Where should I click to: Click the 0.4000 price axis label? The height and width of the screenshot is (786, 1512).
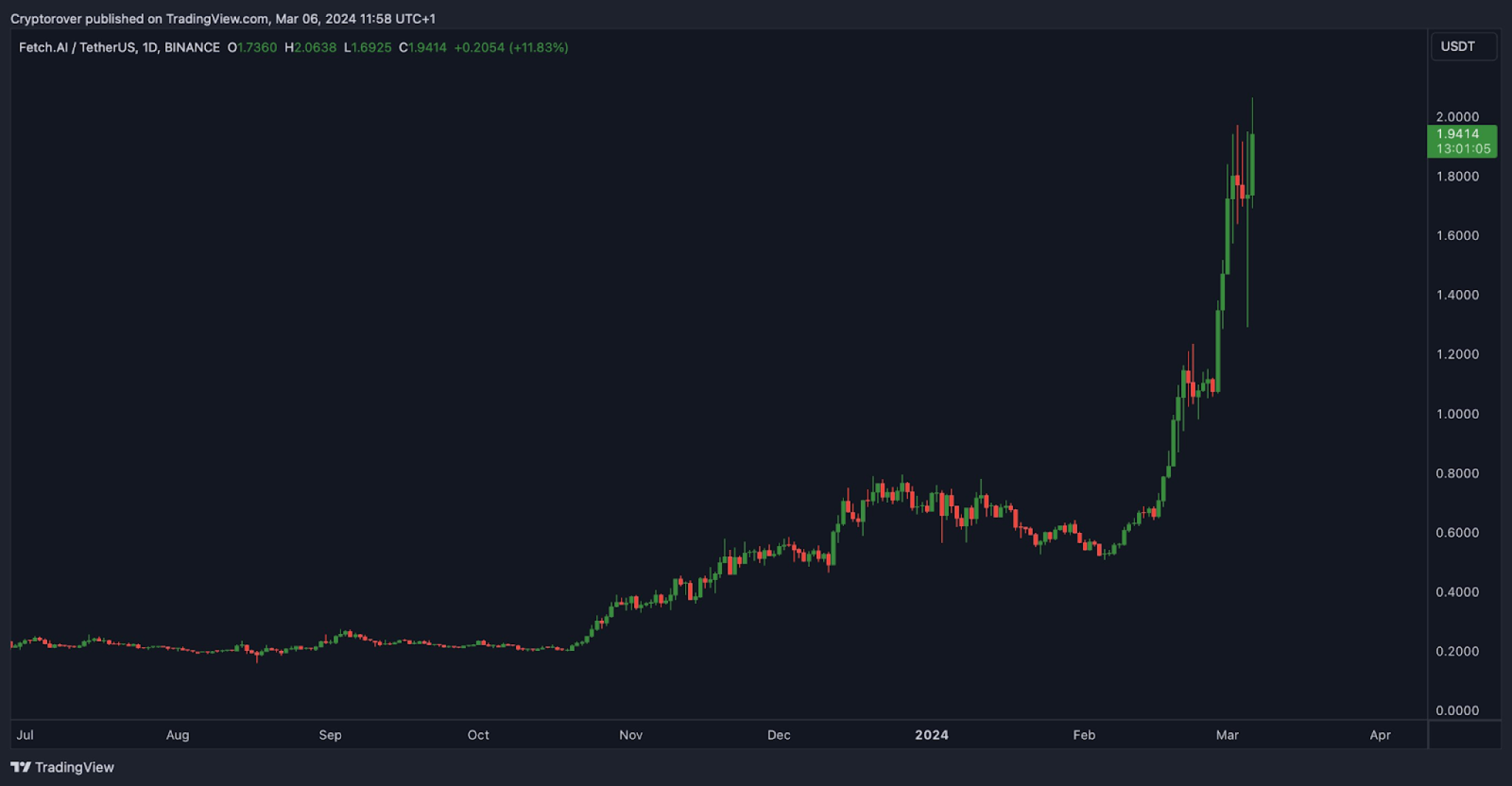click(x=1457, y=592)
